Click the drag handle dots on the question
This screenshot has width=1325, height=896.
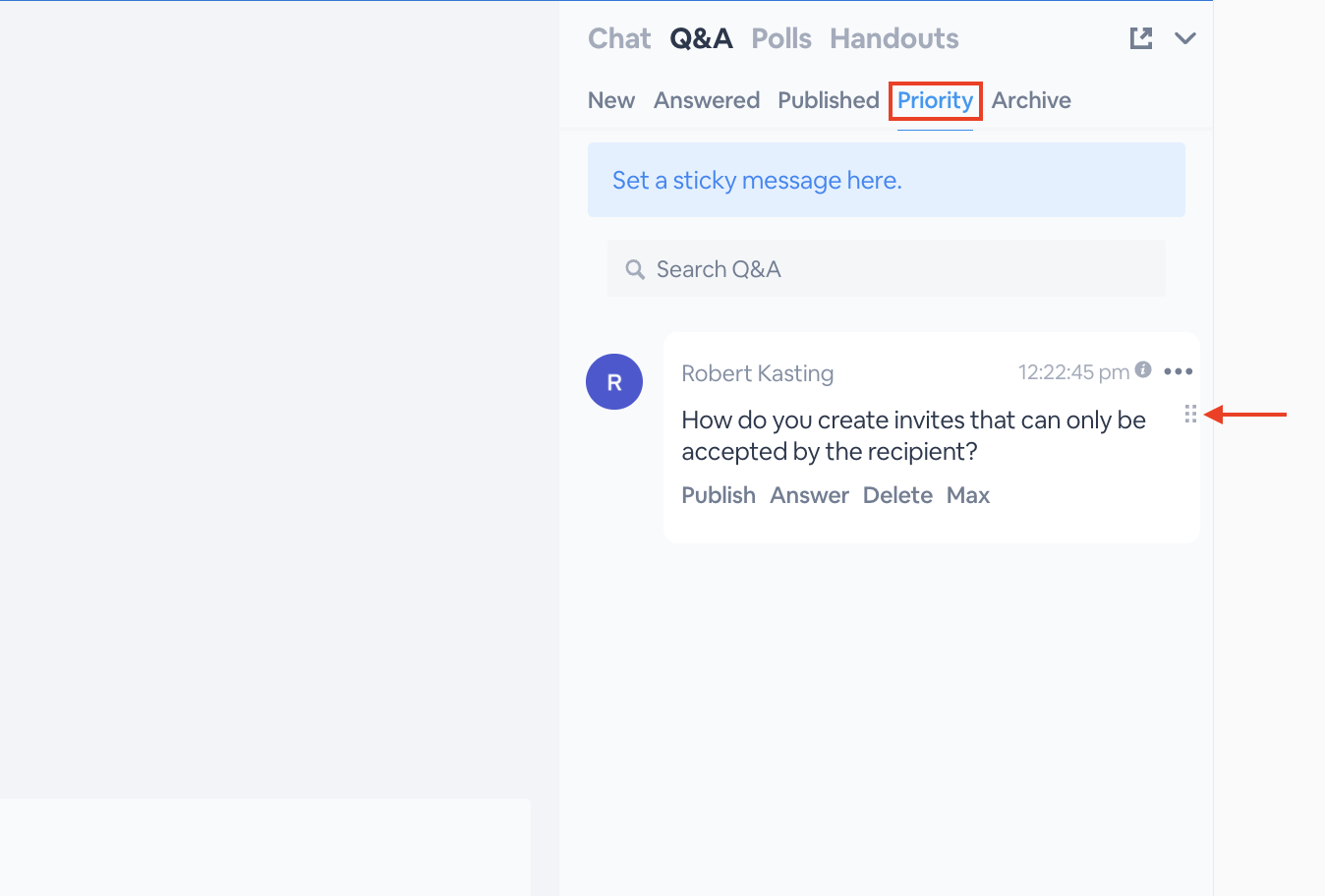[x=1190, y=414]
